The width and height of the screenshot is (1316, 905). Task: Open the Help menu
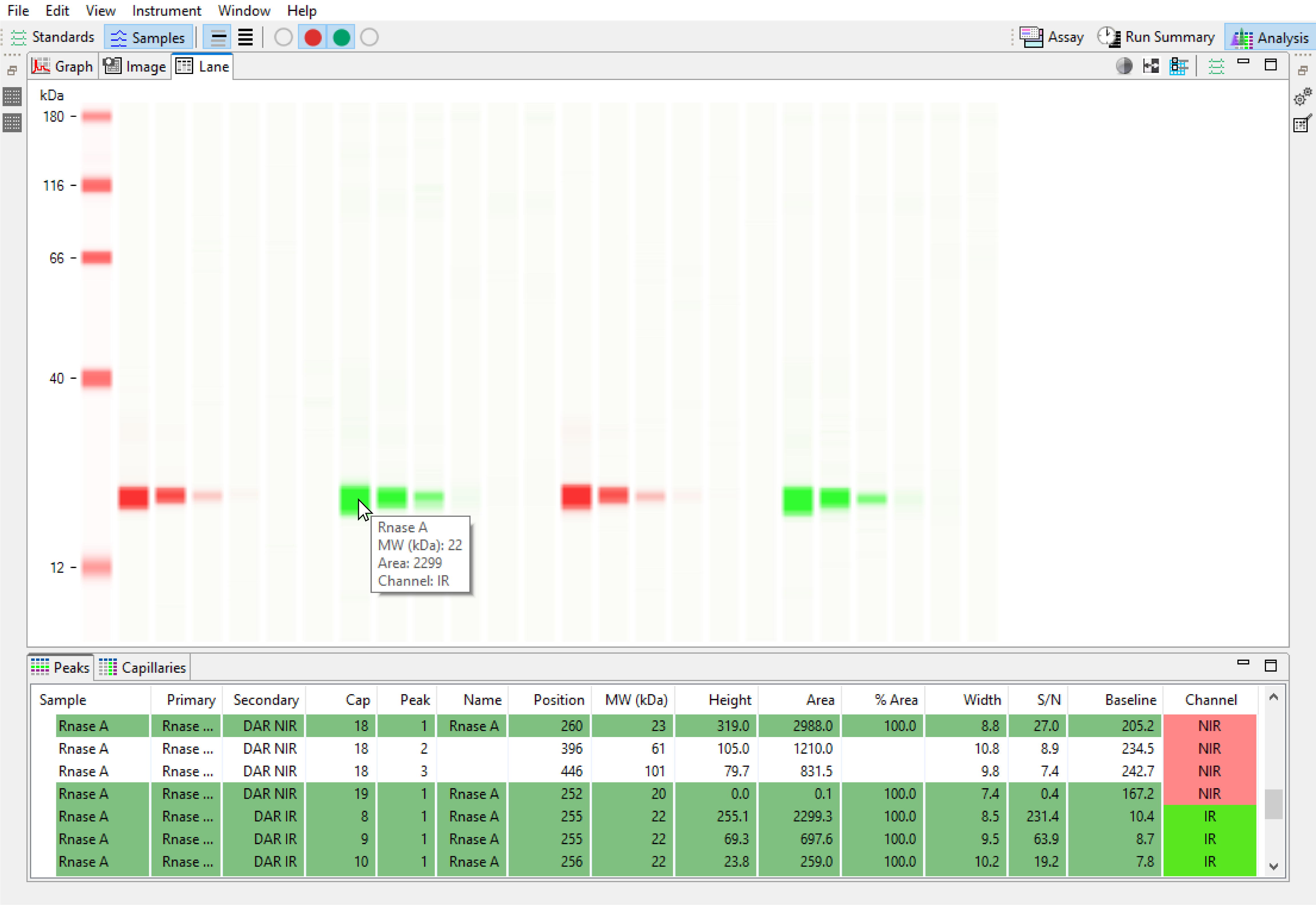pyautogui.click(x=302, y=10)
